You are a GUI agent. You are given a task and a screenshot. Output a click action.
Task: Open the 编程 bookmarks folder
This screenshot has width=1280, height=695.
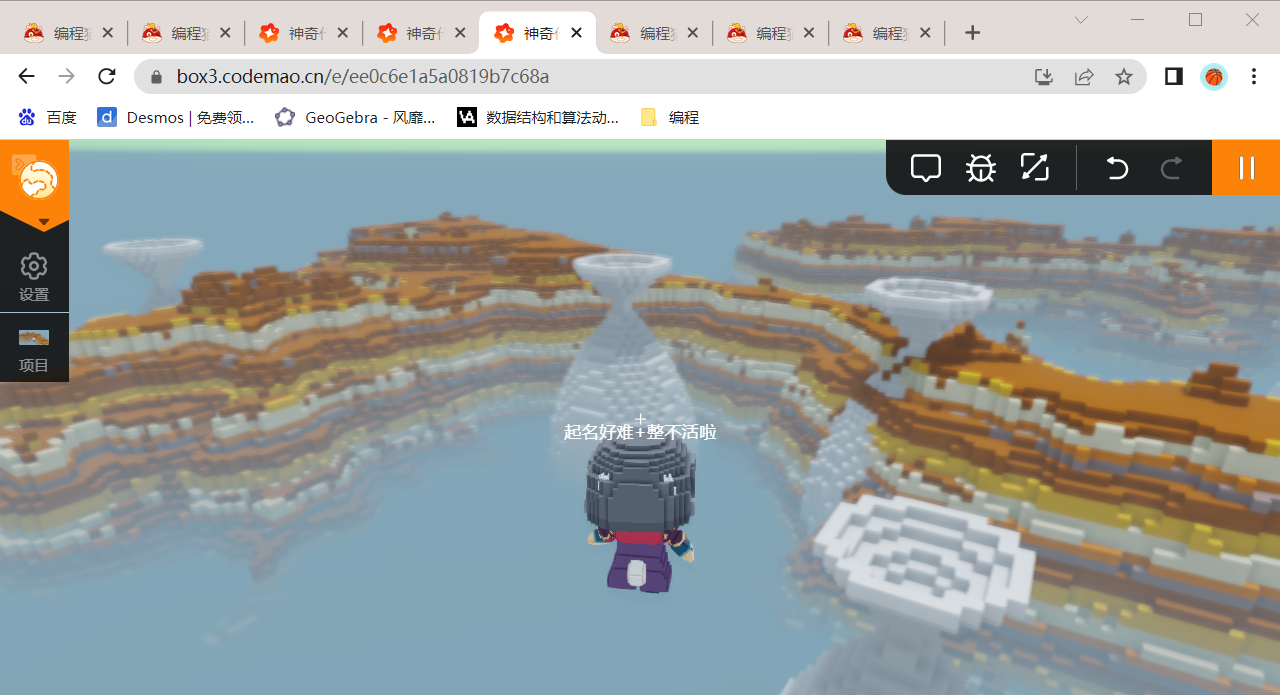670,118
